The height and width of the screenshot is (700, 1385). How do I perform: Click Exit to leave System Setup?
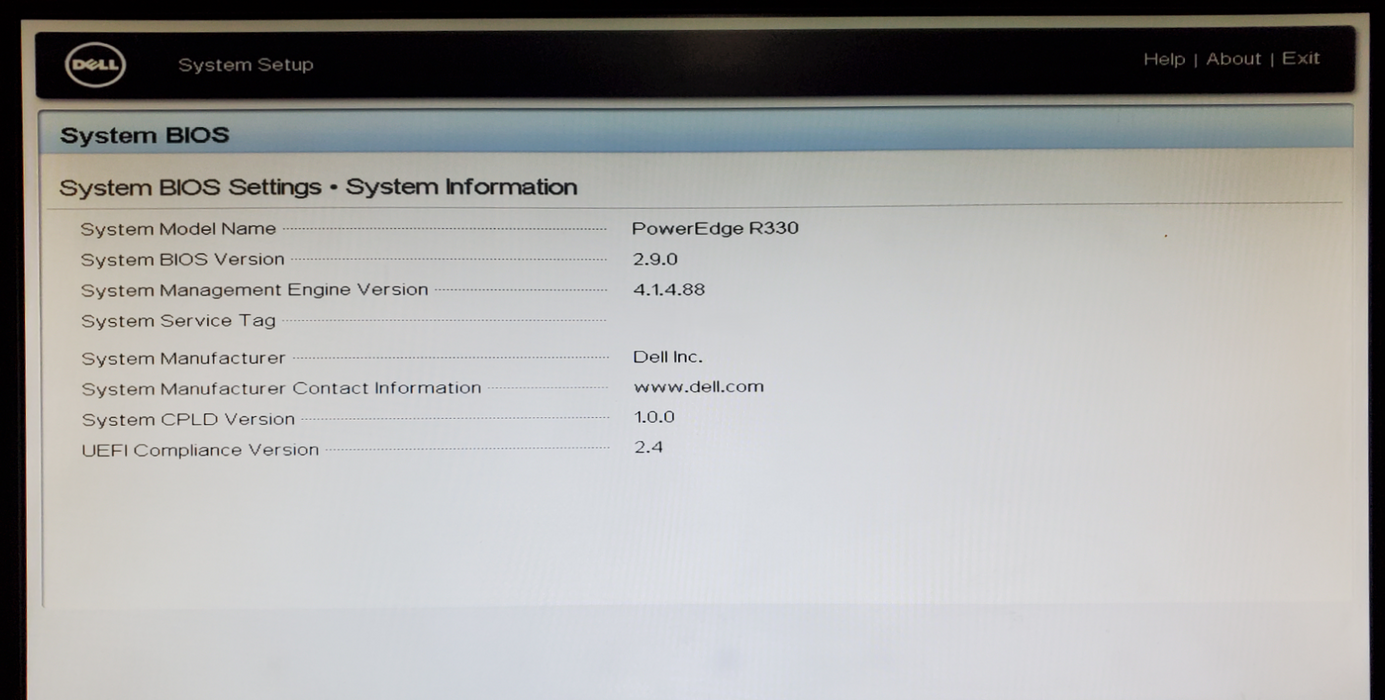click(1300, 58)
